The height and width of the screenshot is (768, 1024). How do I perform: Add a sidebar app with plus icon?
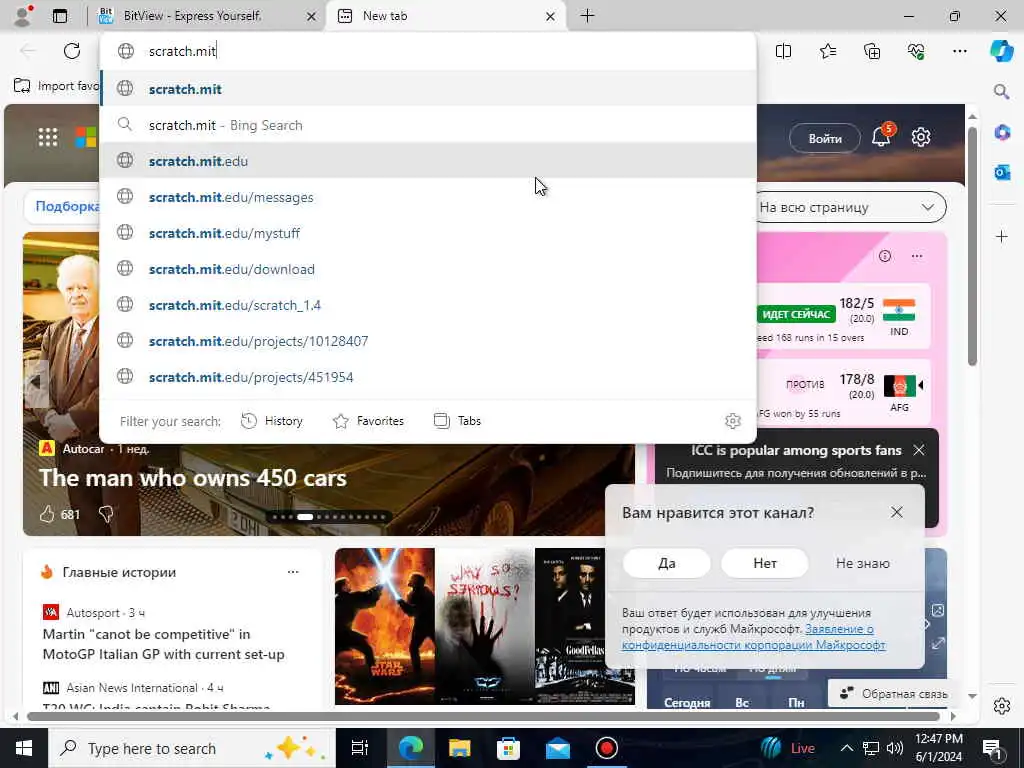[1002, 236]
